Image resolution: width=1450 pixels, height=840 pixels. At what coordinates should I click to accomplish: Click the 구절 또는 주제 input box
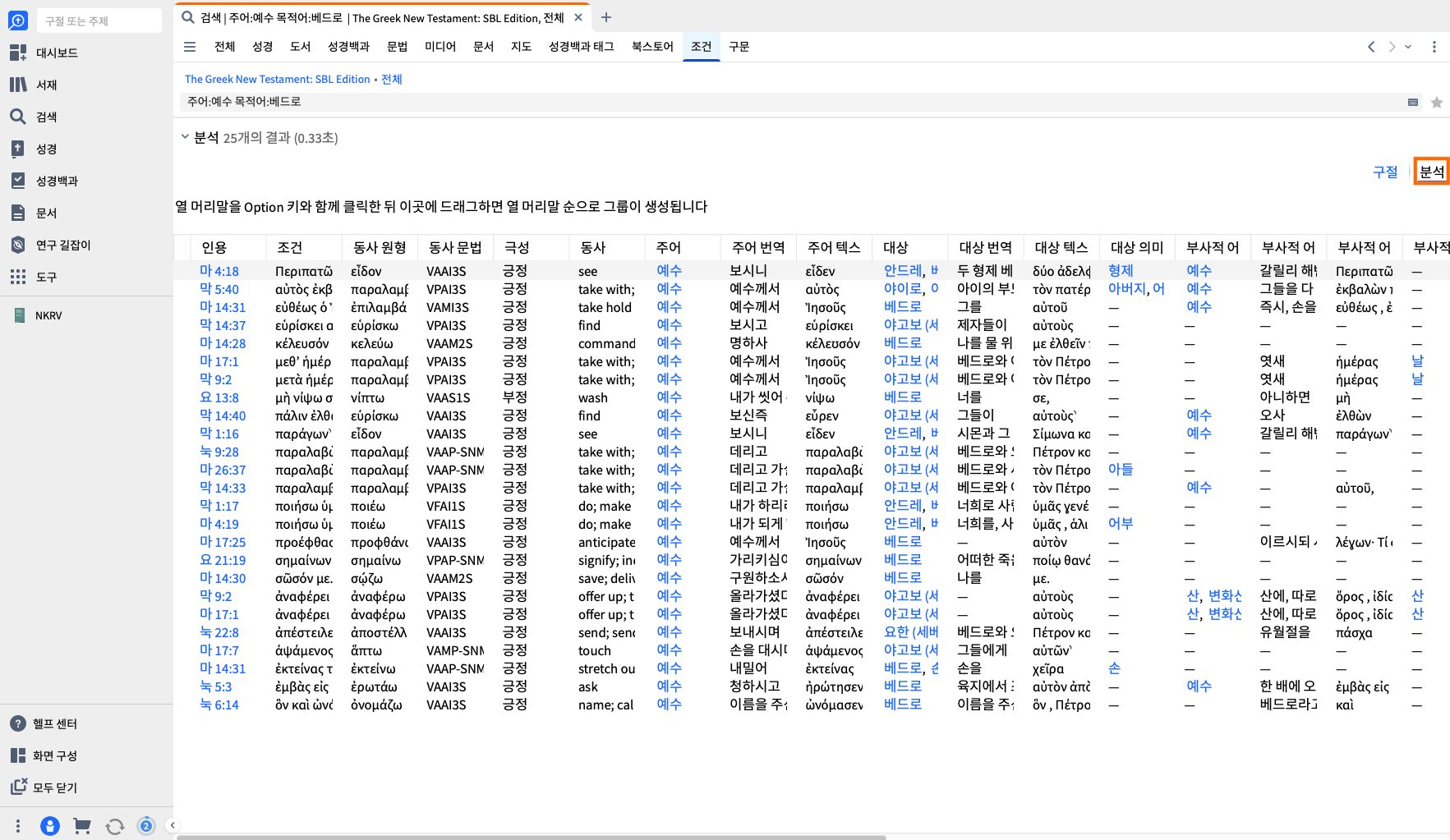(x=99, y=21)
